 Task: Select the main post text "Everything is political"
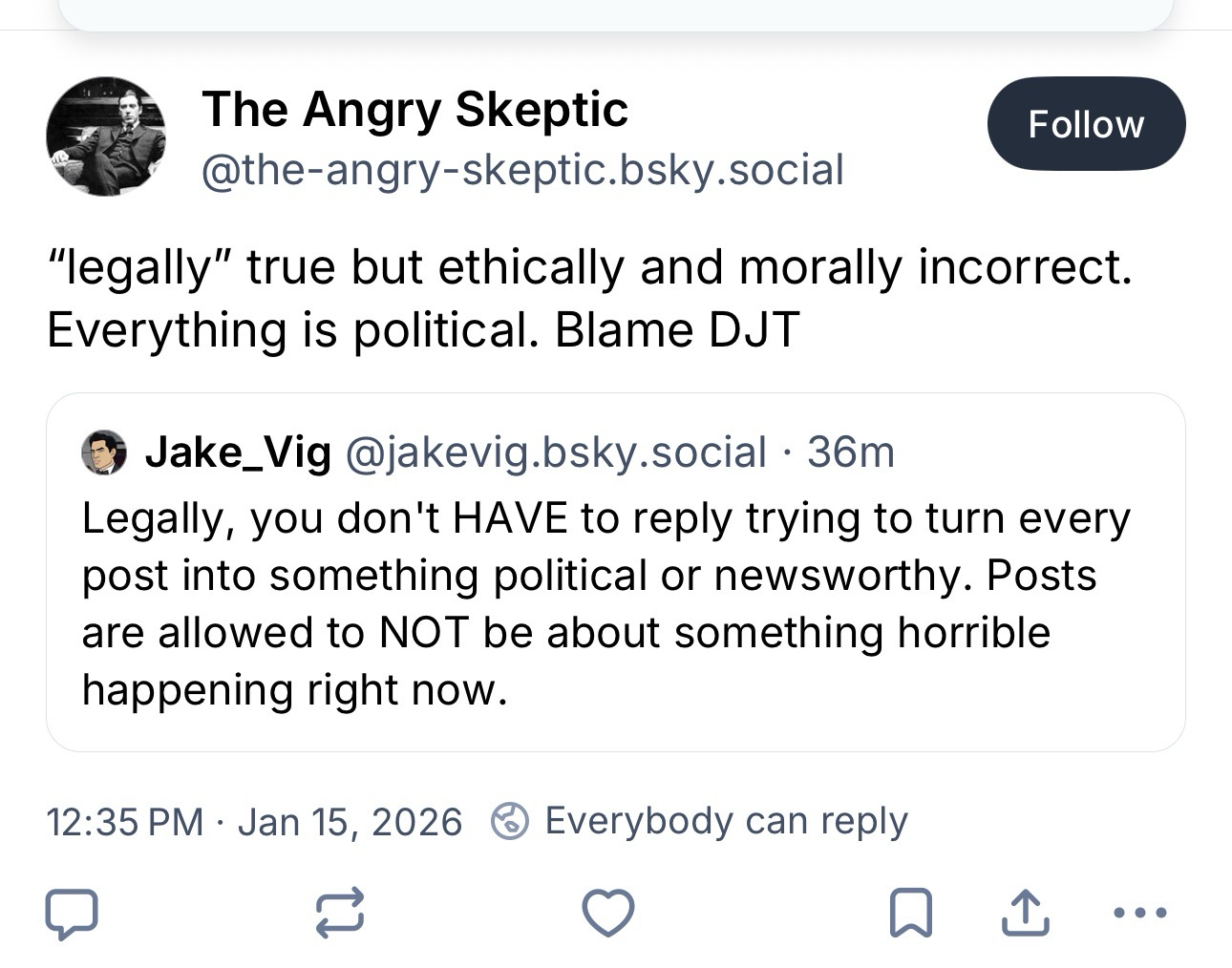click(287, 330)
